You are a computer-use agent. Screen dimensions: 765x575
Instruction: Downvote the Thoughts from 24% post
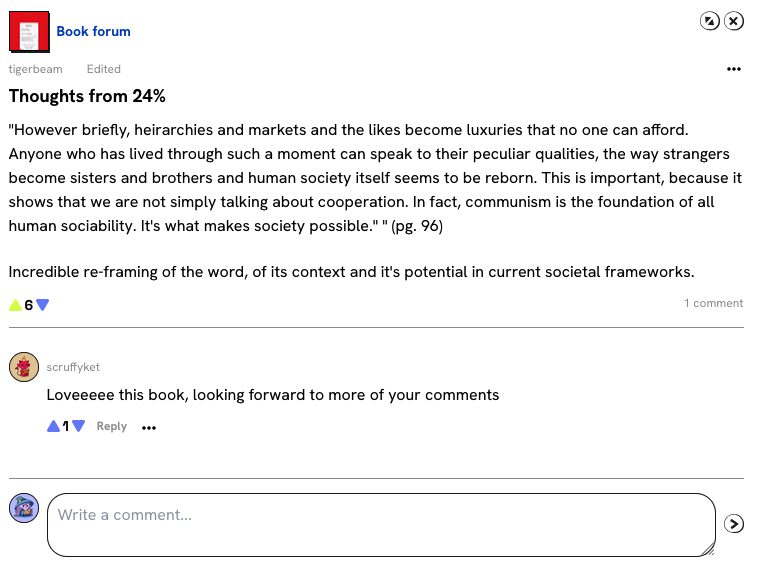(42, 305)
